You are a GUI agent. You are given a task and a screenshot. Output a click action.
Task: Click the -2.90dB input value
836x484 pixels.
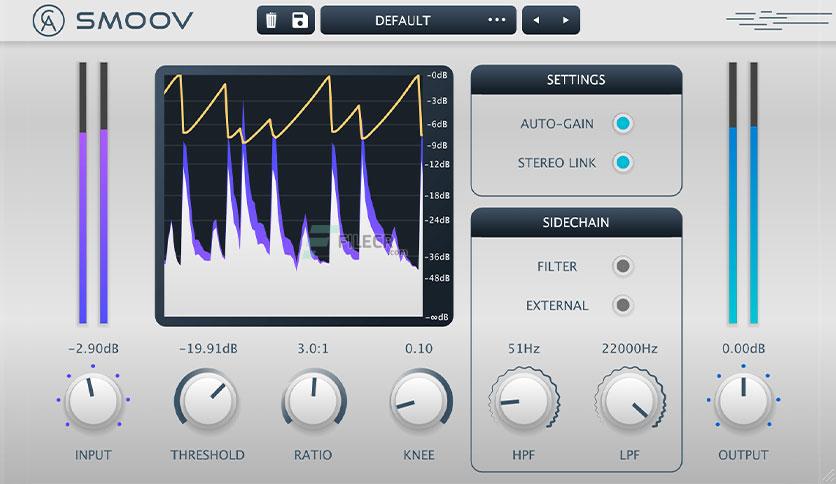(93, 349)
